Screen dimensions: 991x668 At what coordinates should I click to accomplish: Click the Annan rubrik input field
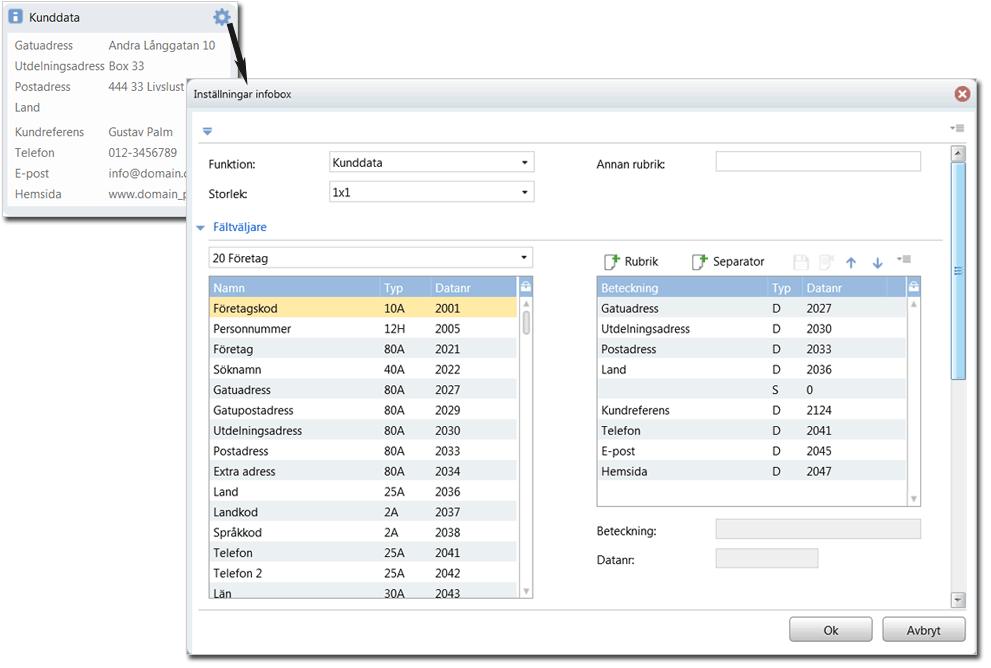[818, 162]
